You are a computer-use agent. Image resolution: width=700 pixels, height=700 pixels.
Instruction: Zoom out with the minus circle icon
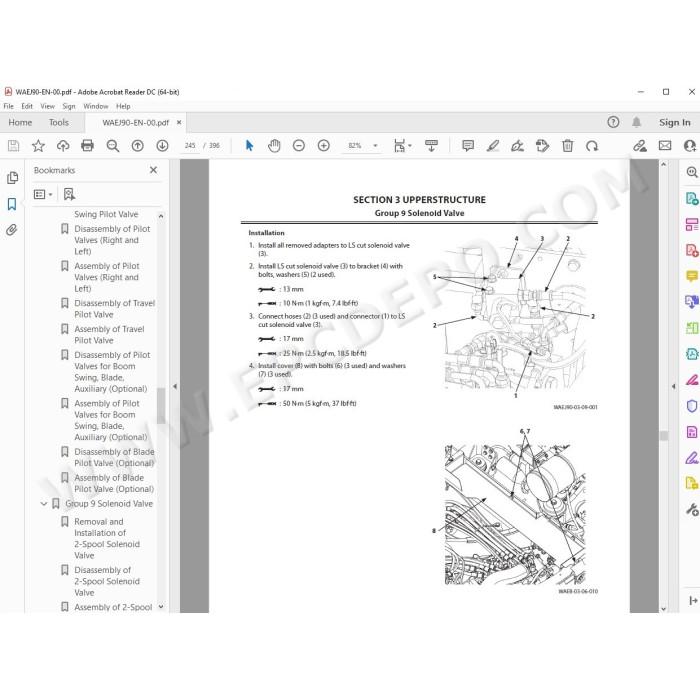[299, 146]
